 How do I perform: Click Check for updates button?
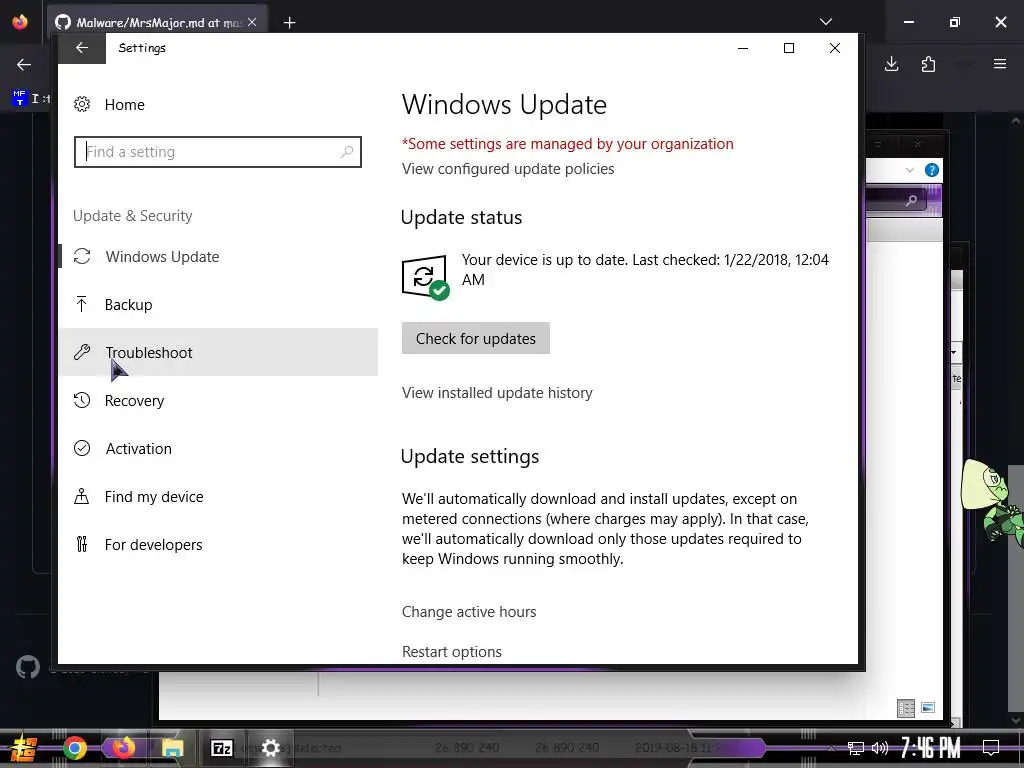click(475, 338)
